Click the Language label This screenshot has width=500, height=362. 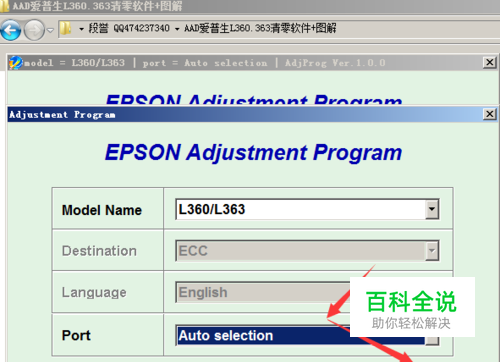click(x=94, y=293)
